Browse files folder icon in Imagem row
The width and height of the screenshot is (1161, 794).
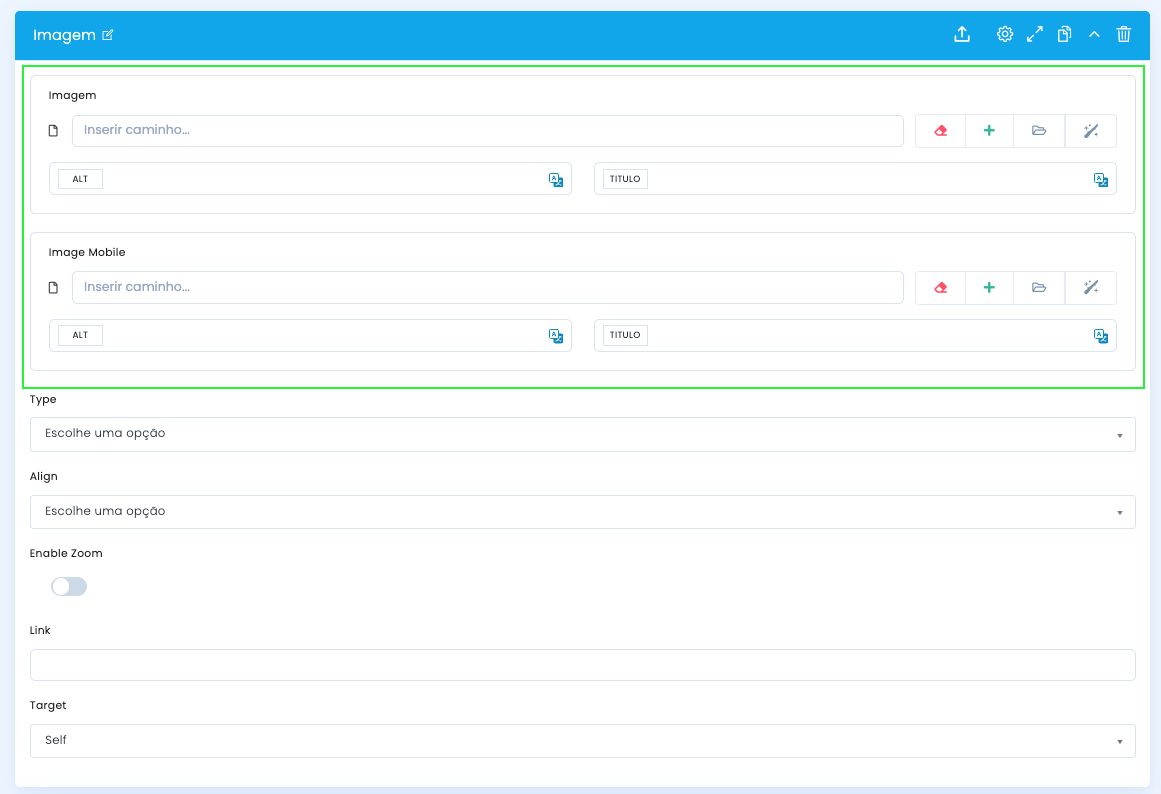tap(1039, 131)
